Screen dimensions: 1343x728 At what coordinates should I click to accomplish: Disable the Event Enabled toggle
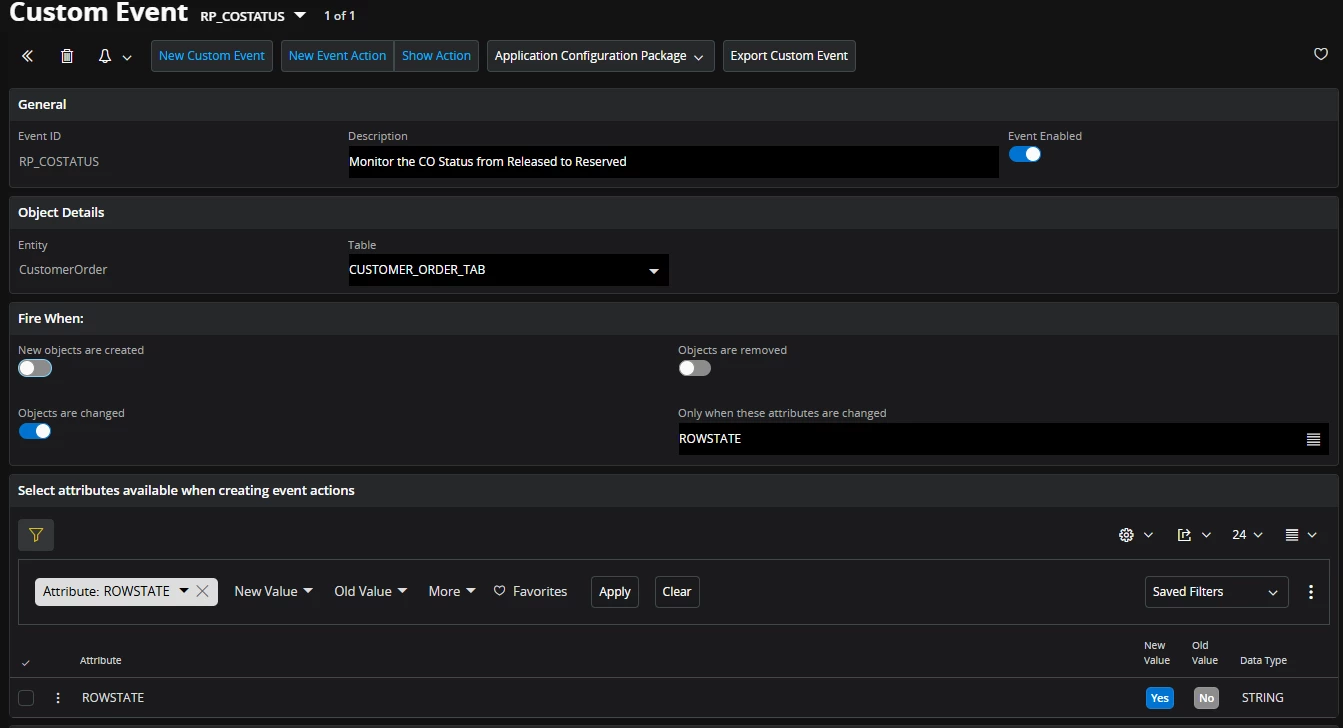coord(1025,154)
